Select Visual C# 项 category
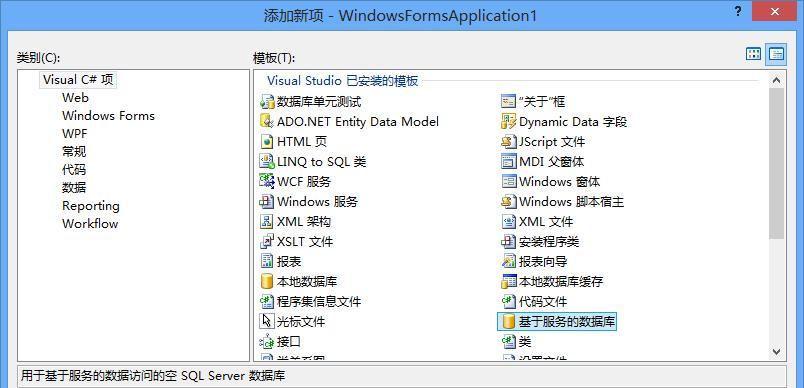The width and height of the screenshot is (804, 388). (x=78, y=80)
